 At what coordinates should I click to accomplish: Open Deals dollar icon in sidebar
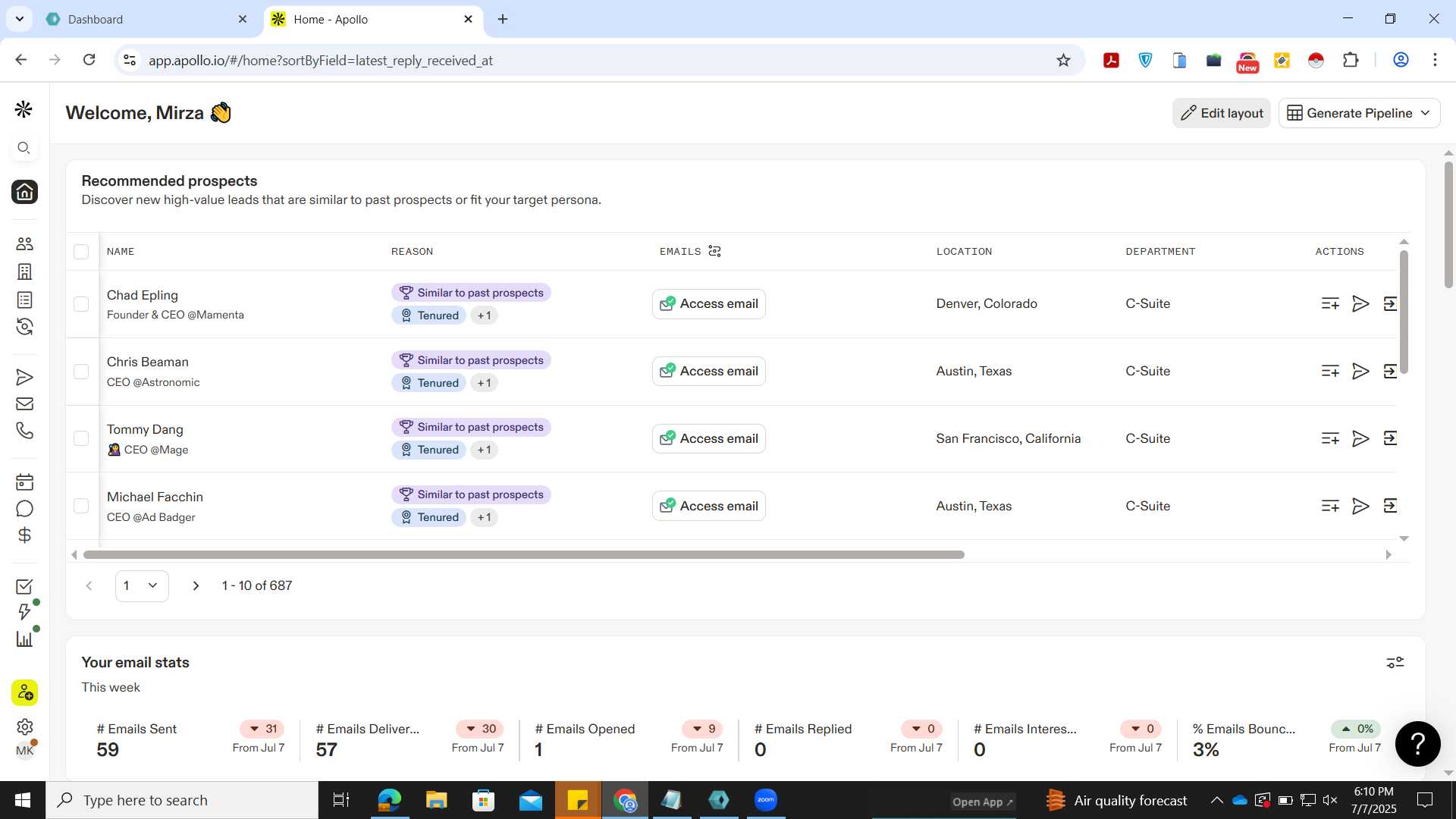tap(24, 535)
